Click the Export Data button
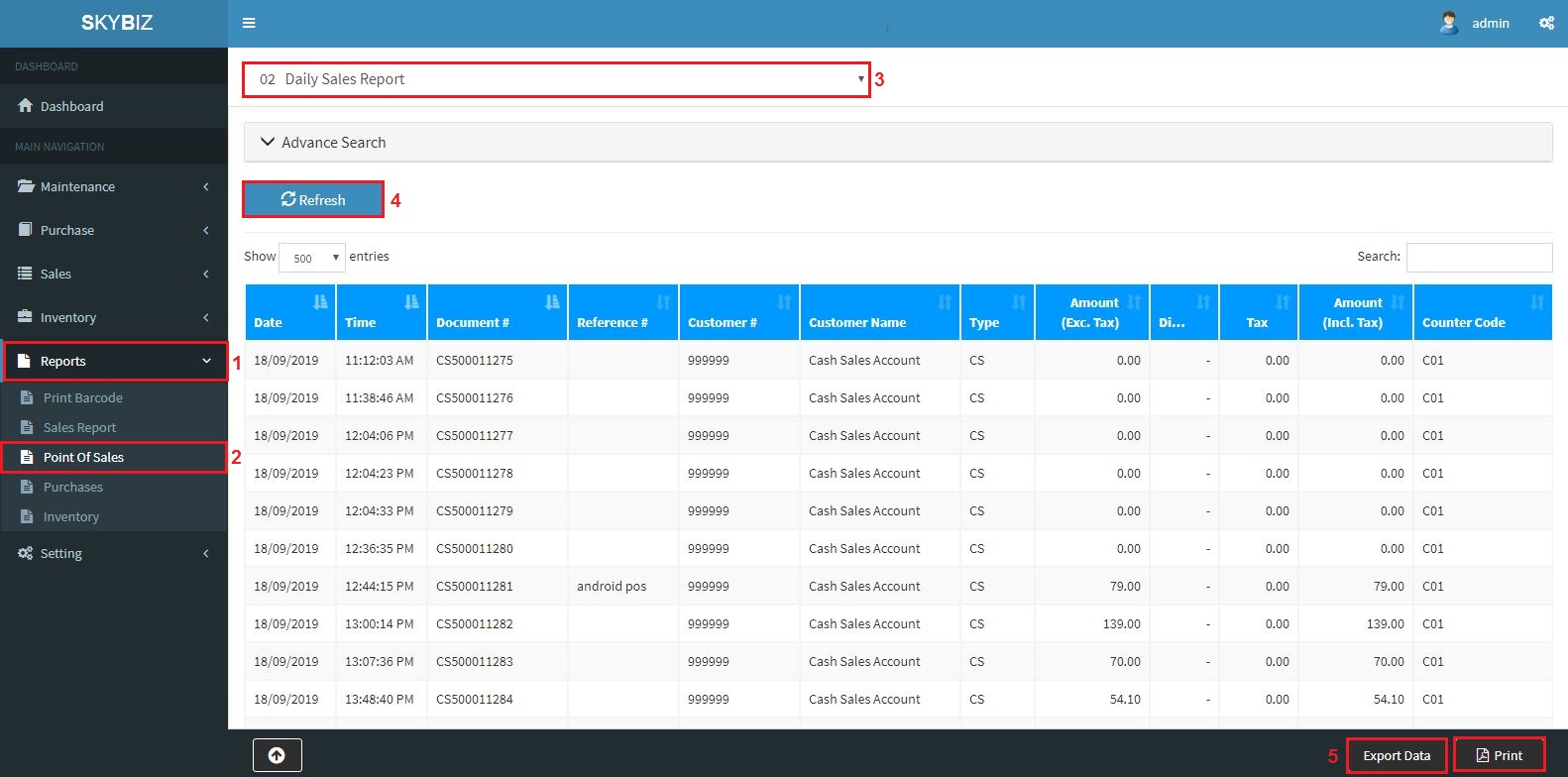This screenshot has width=1568, height=777. 1396,755
